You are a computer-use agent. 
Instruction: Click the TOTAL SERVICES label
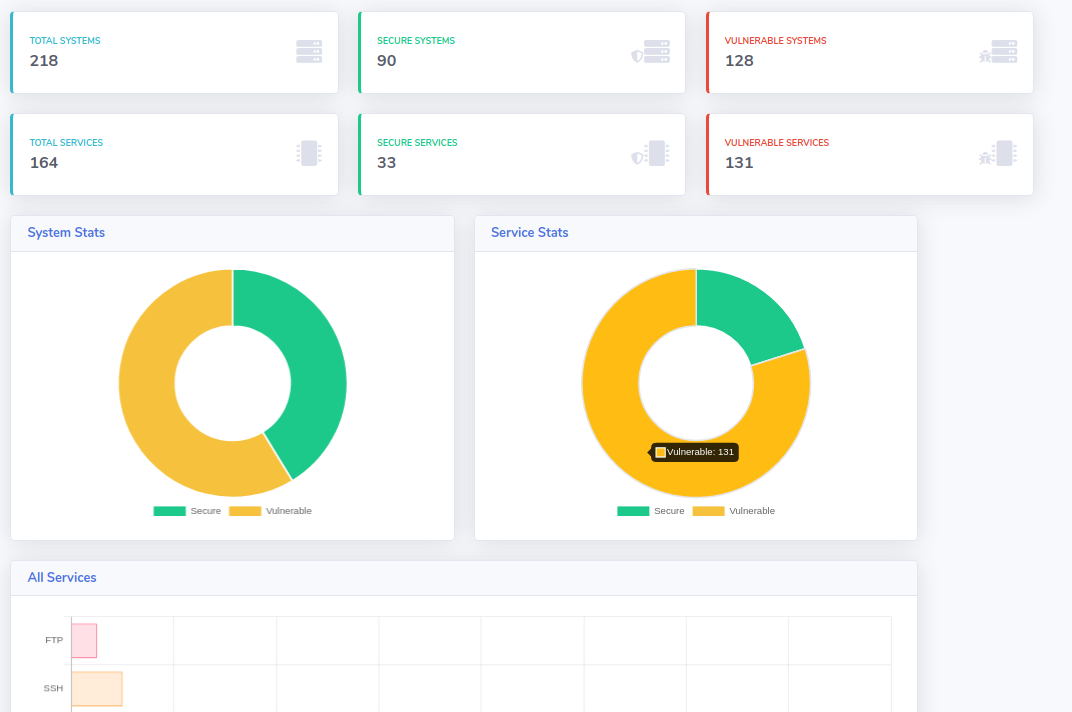click(66, 143)
